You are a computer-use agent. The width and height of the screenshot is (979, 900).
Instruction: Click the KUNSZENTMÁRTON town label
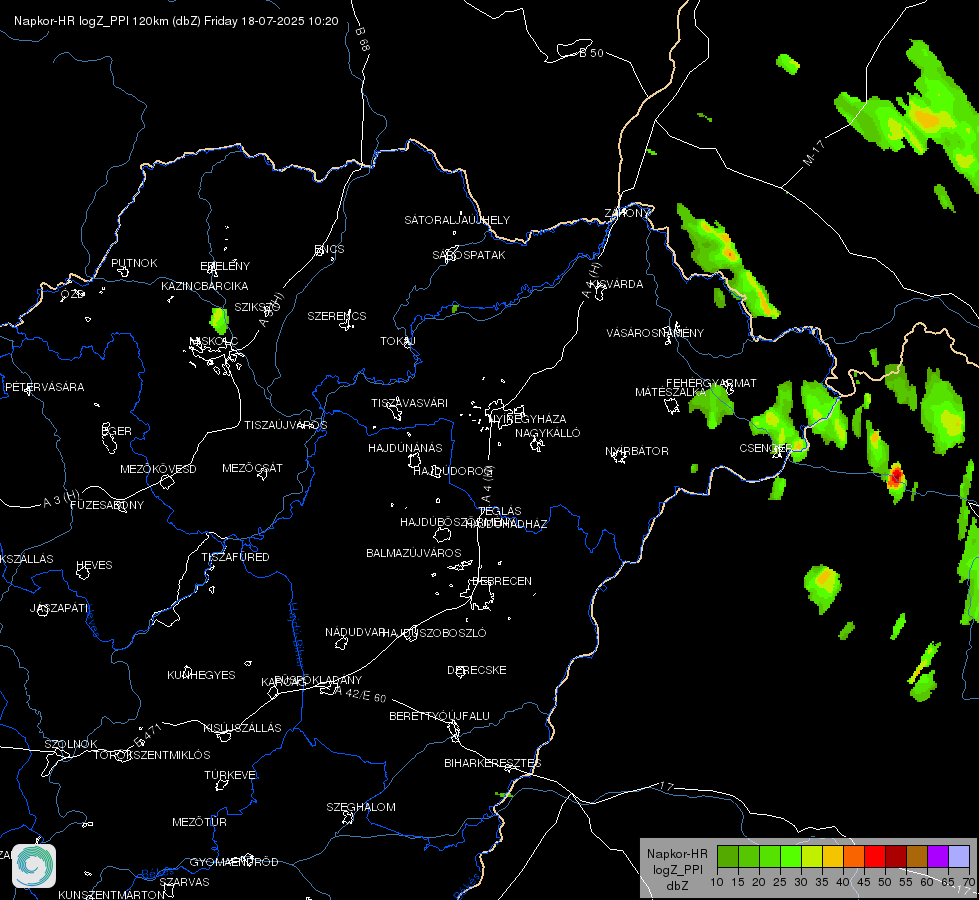pos(112,894)
